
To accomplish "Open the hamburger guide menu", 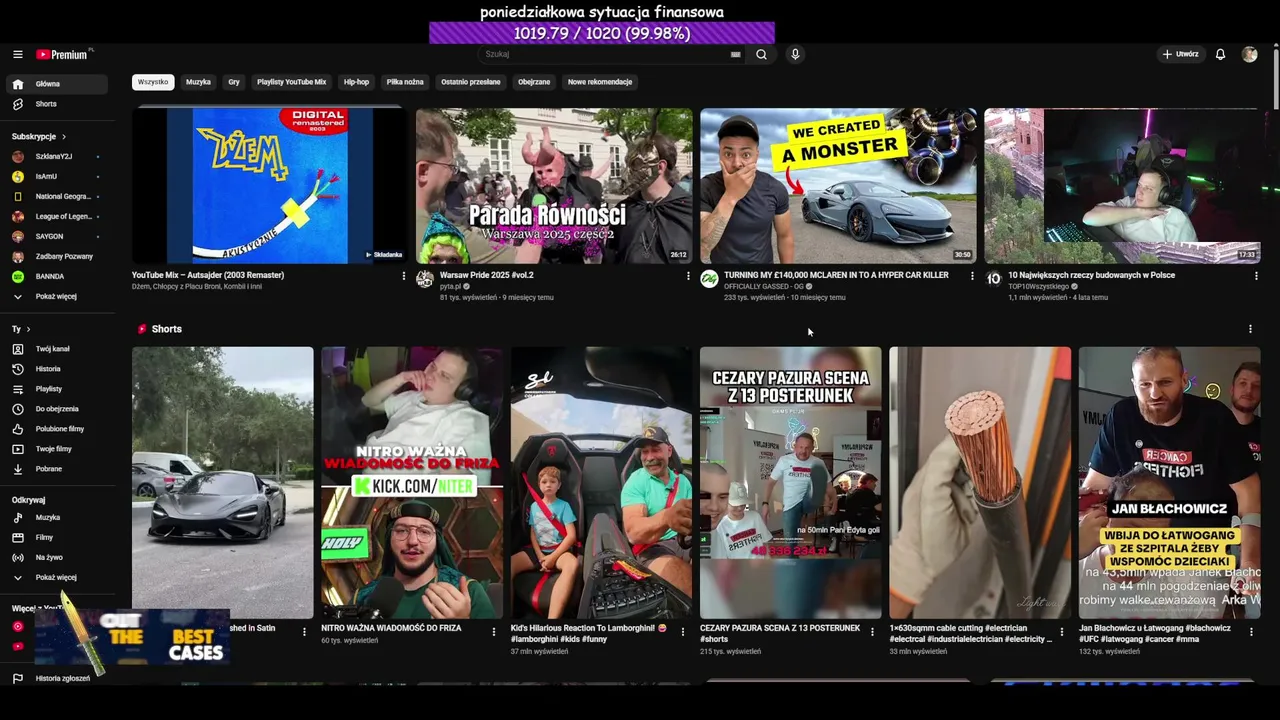I will pos(18,55).
